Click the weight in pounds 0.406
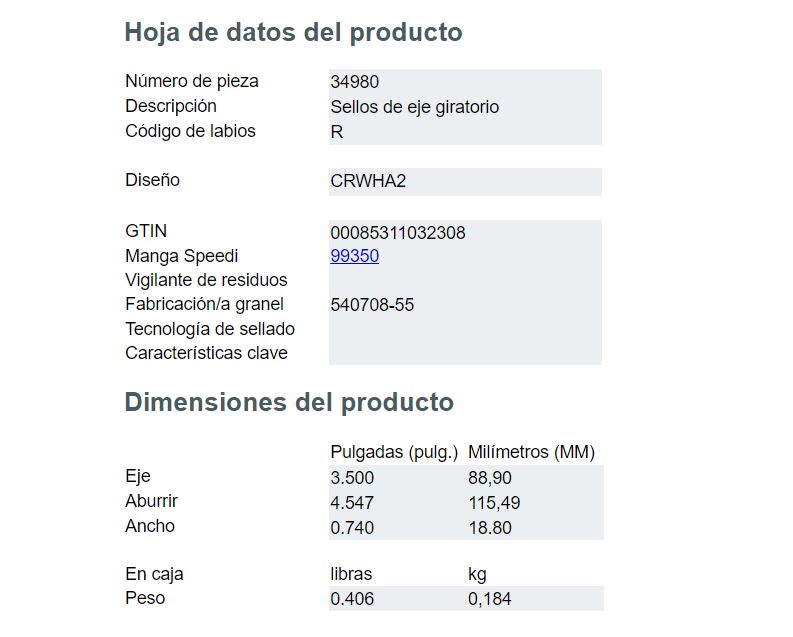793x637 pixels. point(352,599)
